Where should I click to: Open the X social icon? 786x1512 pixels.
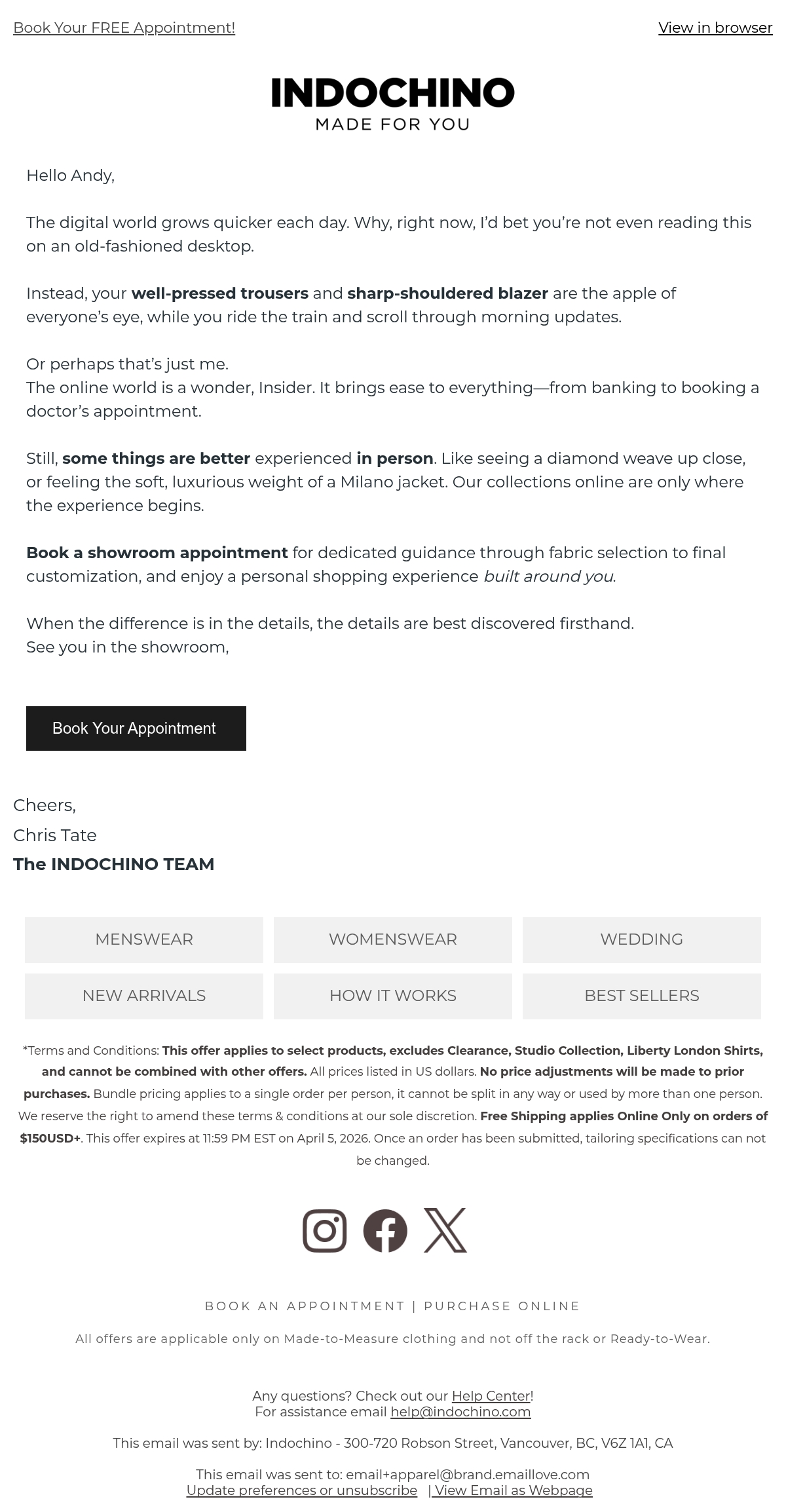445,1230
